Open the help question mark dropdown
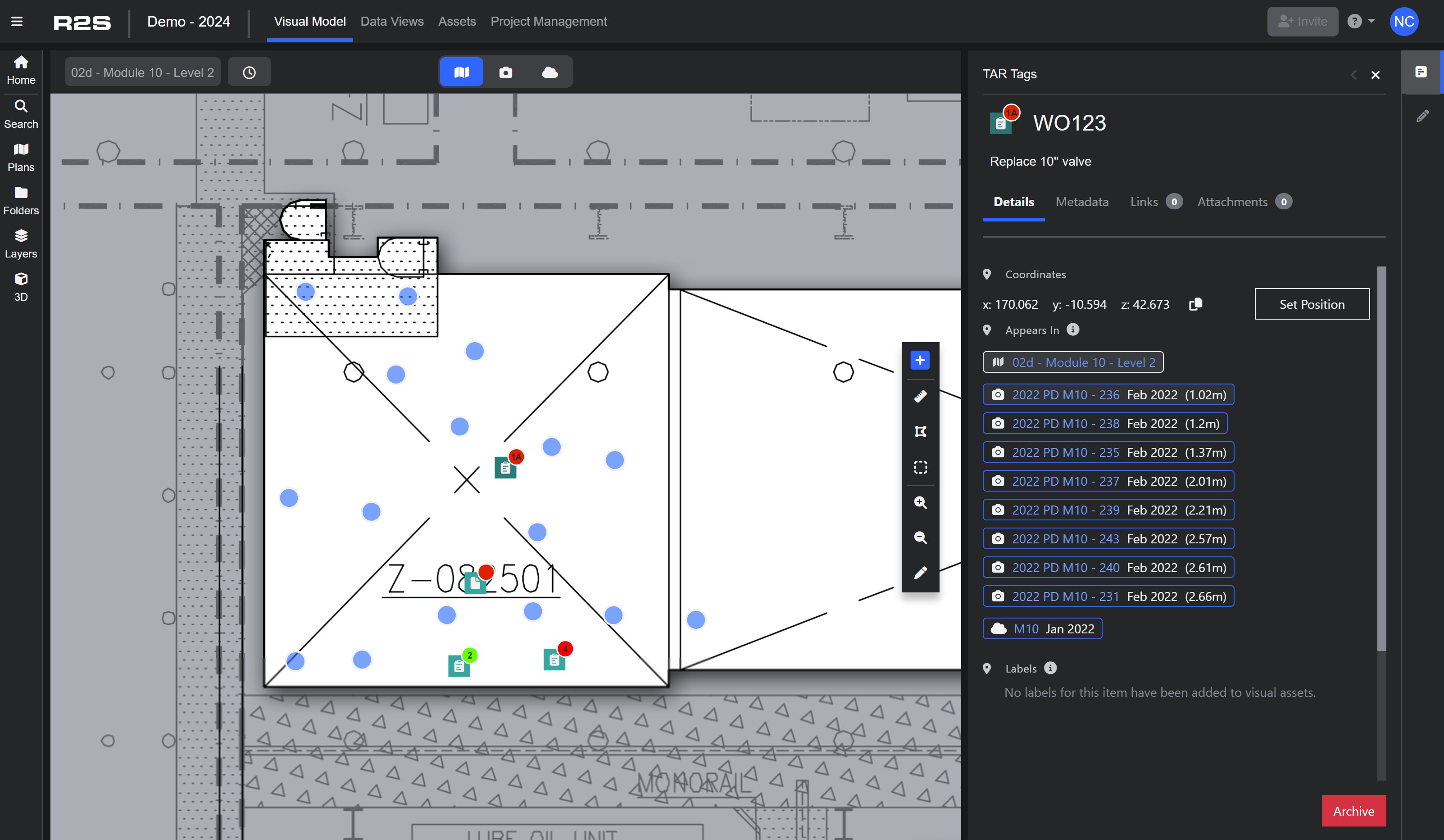Image resolution: width=1444 pixels, height=840 pixels. click(x=1360, y=22)
